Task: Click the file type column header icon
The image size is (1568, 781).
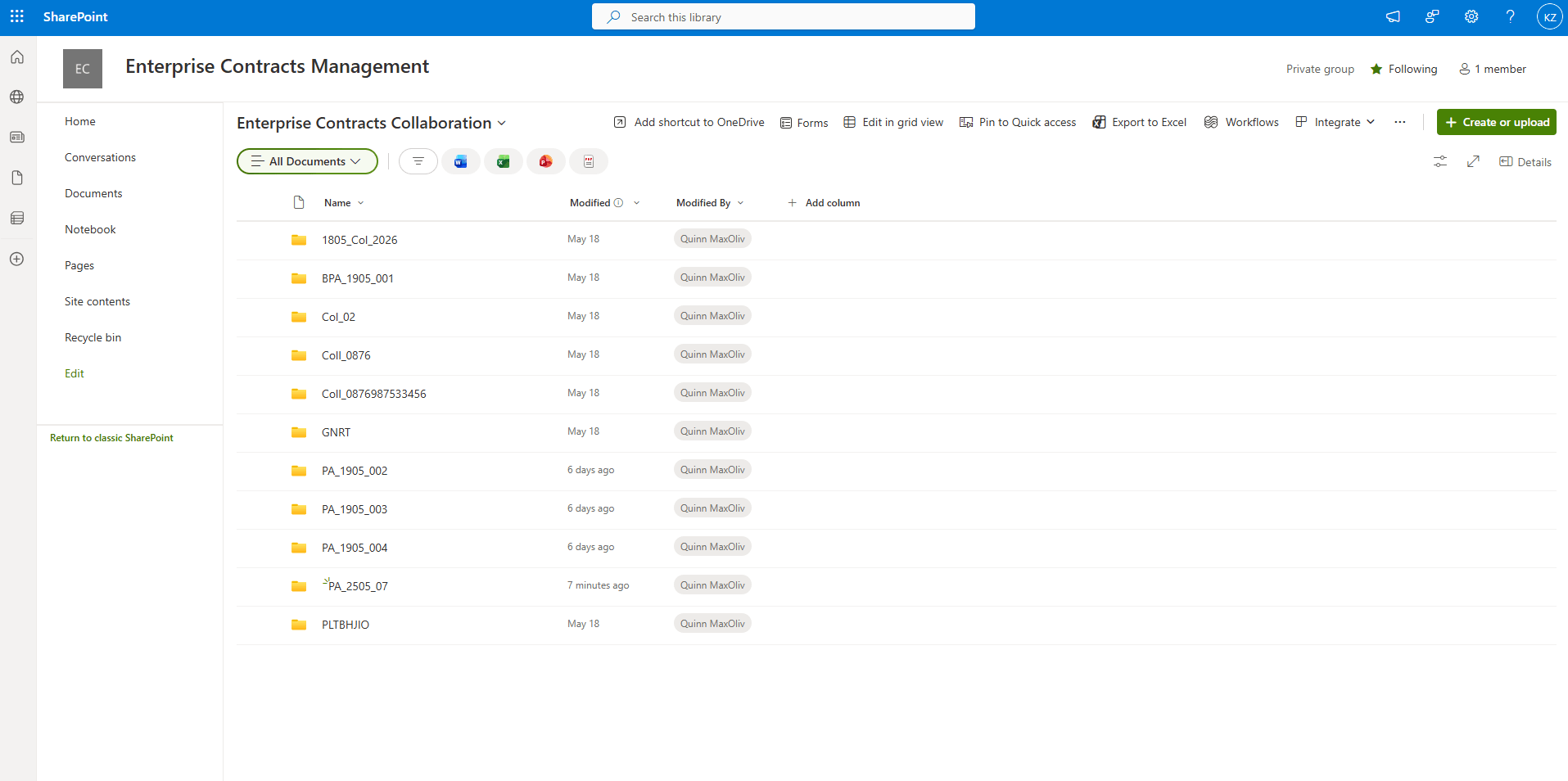Action: tap(299, 202)
